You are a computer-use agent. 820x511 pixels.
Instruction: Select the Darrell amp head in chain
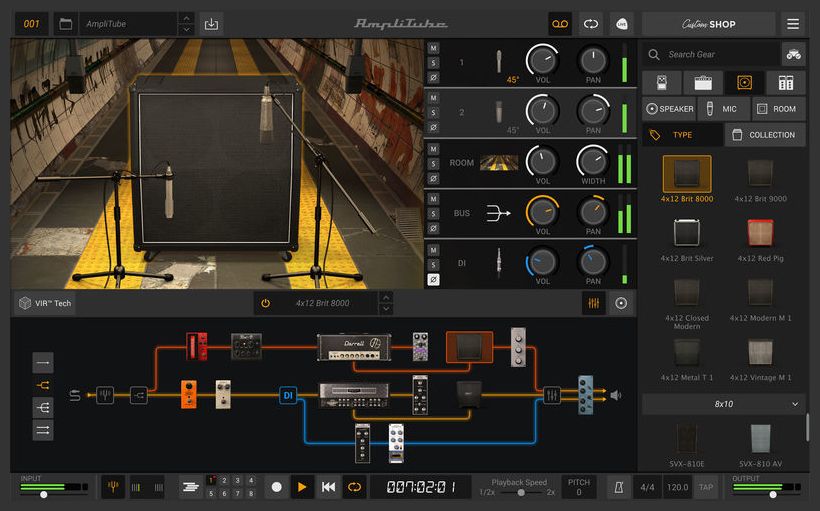click(x=354, y=347)
